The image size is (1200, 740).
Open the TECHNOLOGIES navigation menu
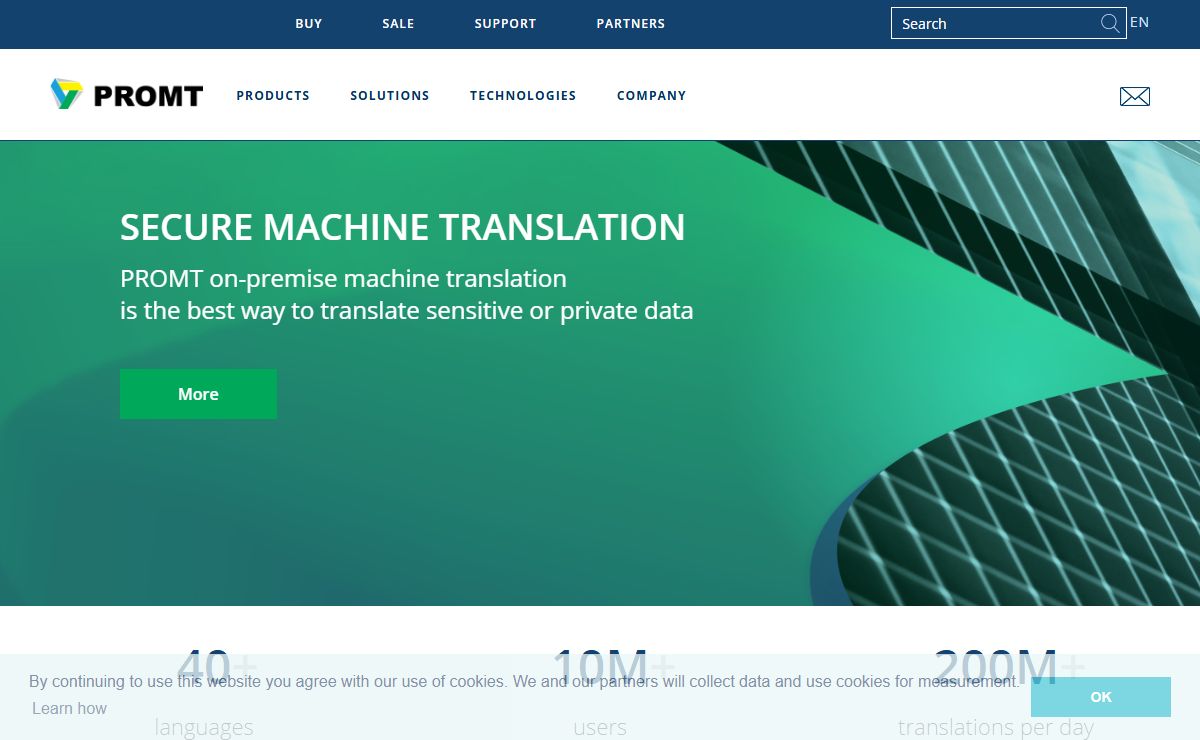pyautogui.click(x=523, y=96)
